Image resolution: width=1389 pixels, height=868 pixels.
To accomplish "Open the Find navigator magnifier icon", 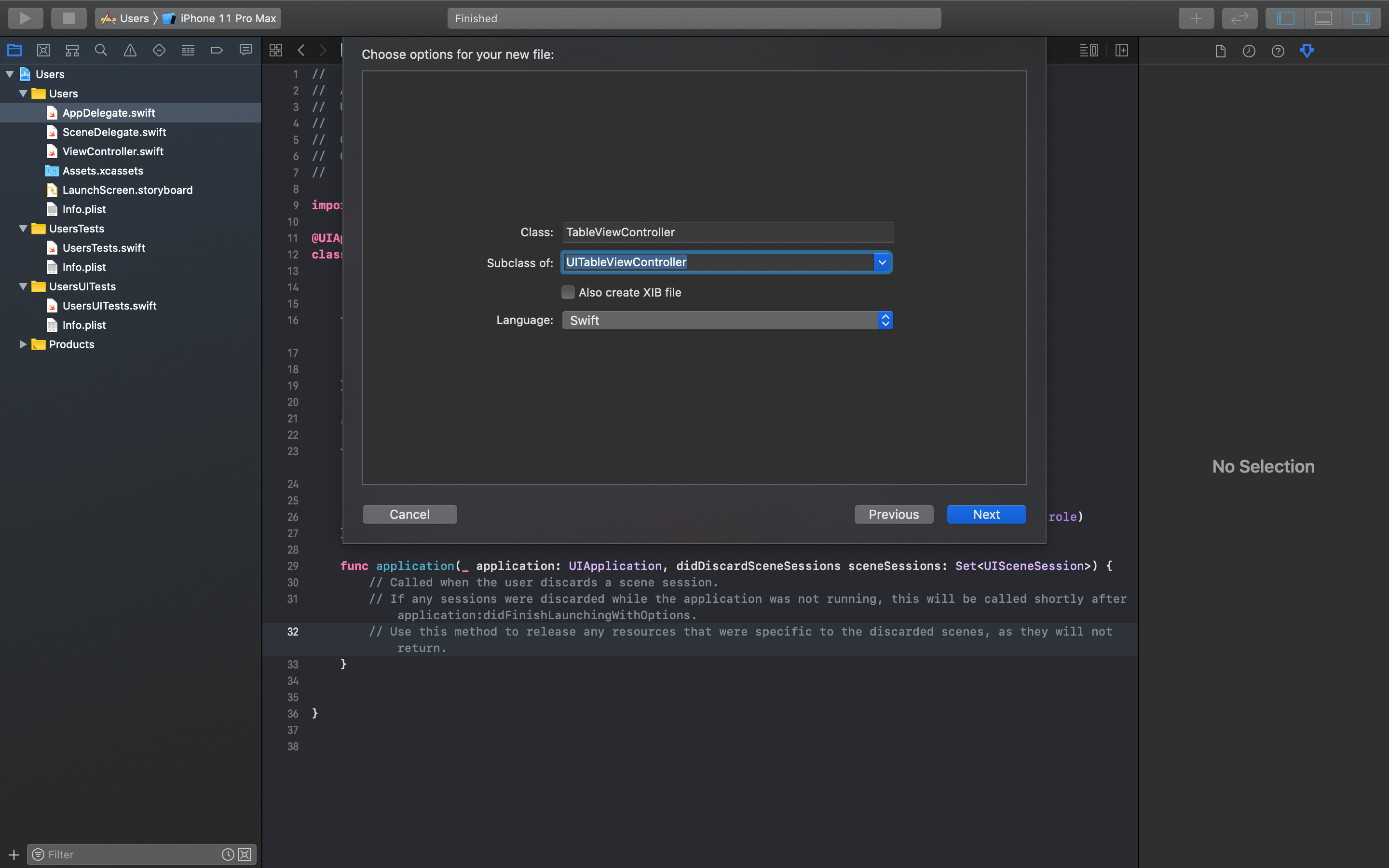I will coord(101,51).
